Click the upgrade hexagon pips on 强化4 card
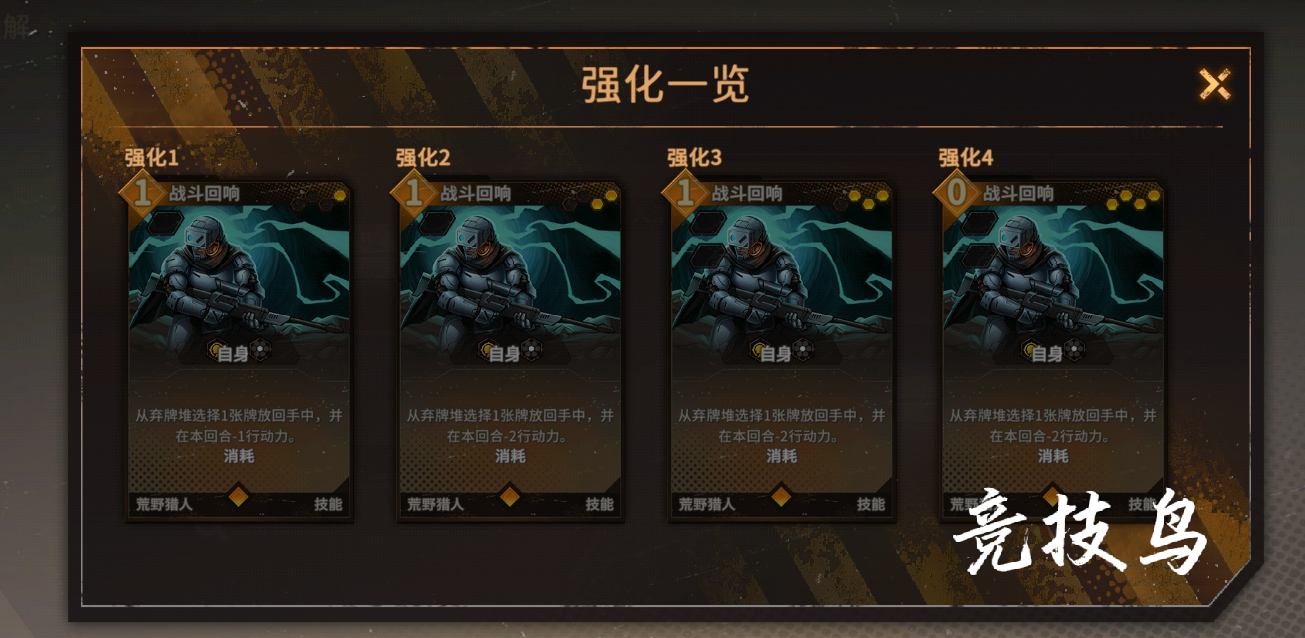Screen dimensions: 1305x638 pos(1134,198)
